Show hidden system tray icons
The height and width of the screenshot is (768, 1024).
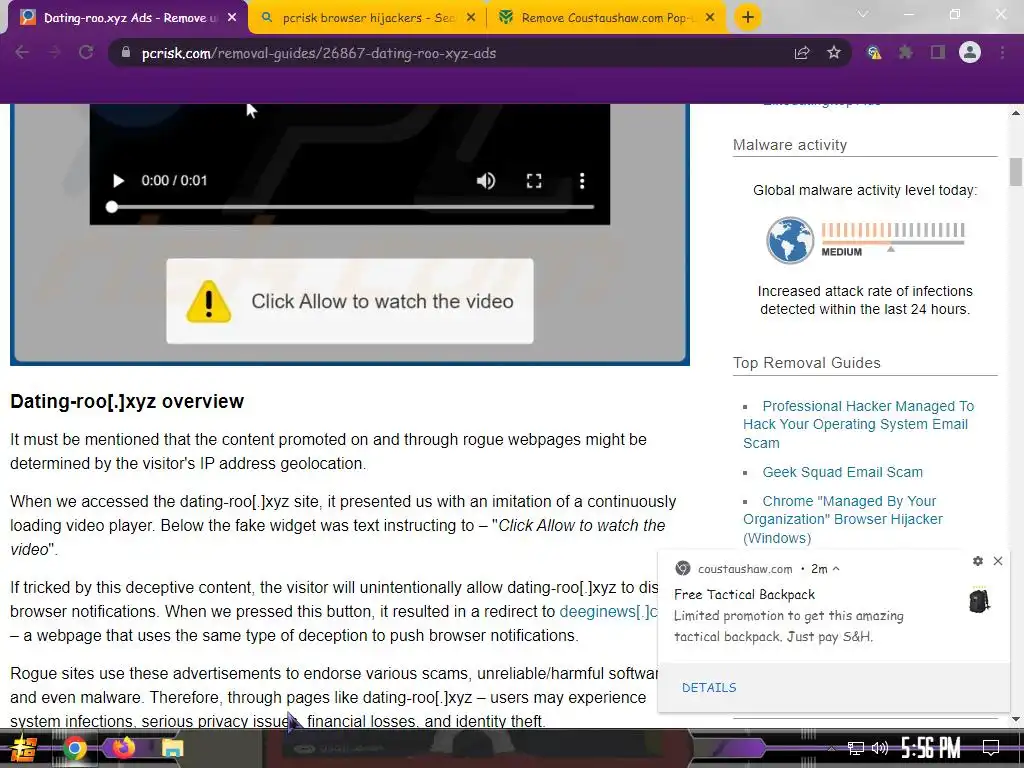pos(831,748)
